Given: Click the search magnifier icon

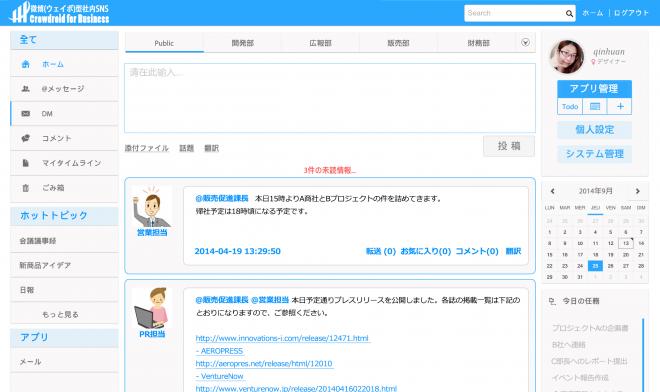Looking at the screenshot, I should tap(569, 13).
